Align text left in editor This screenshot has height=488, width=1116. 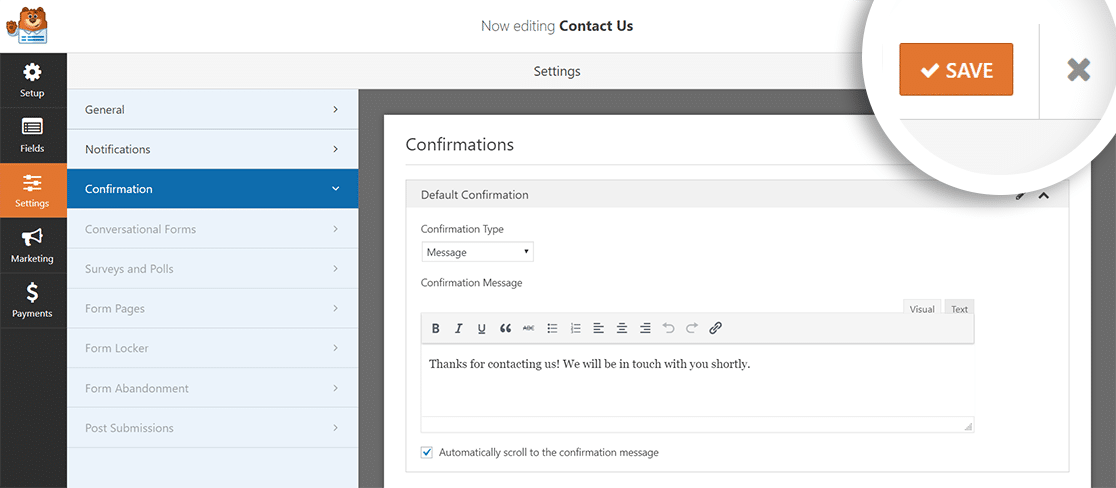[599, 329]
